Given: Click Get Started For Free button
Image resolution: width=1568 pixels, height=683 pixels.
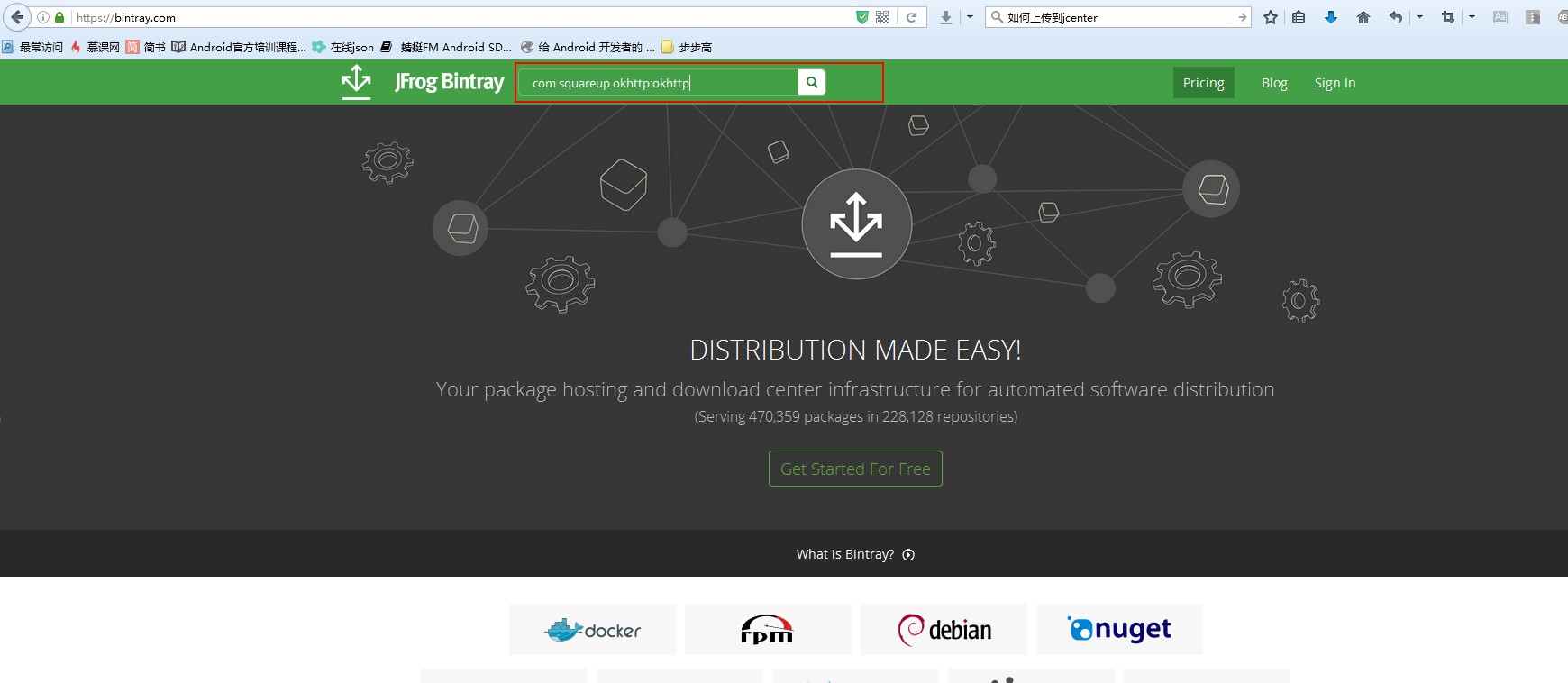Looking at the screenshot, I should click(855, 469).
